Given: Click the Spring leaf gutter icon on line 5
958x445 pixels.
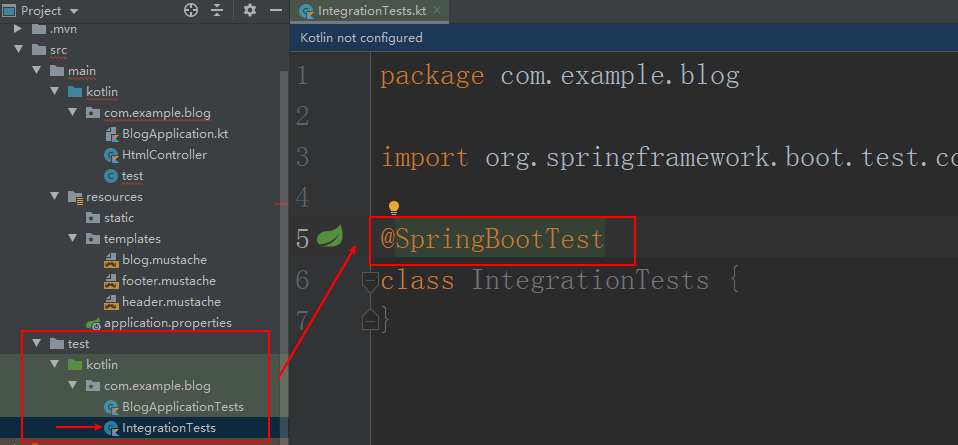Looking at the screenshot, I should [x=330, y=236].
